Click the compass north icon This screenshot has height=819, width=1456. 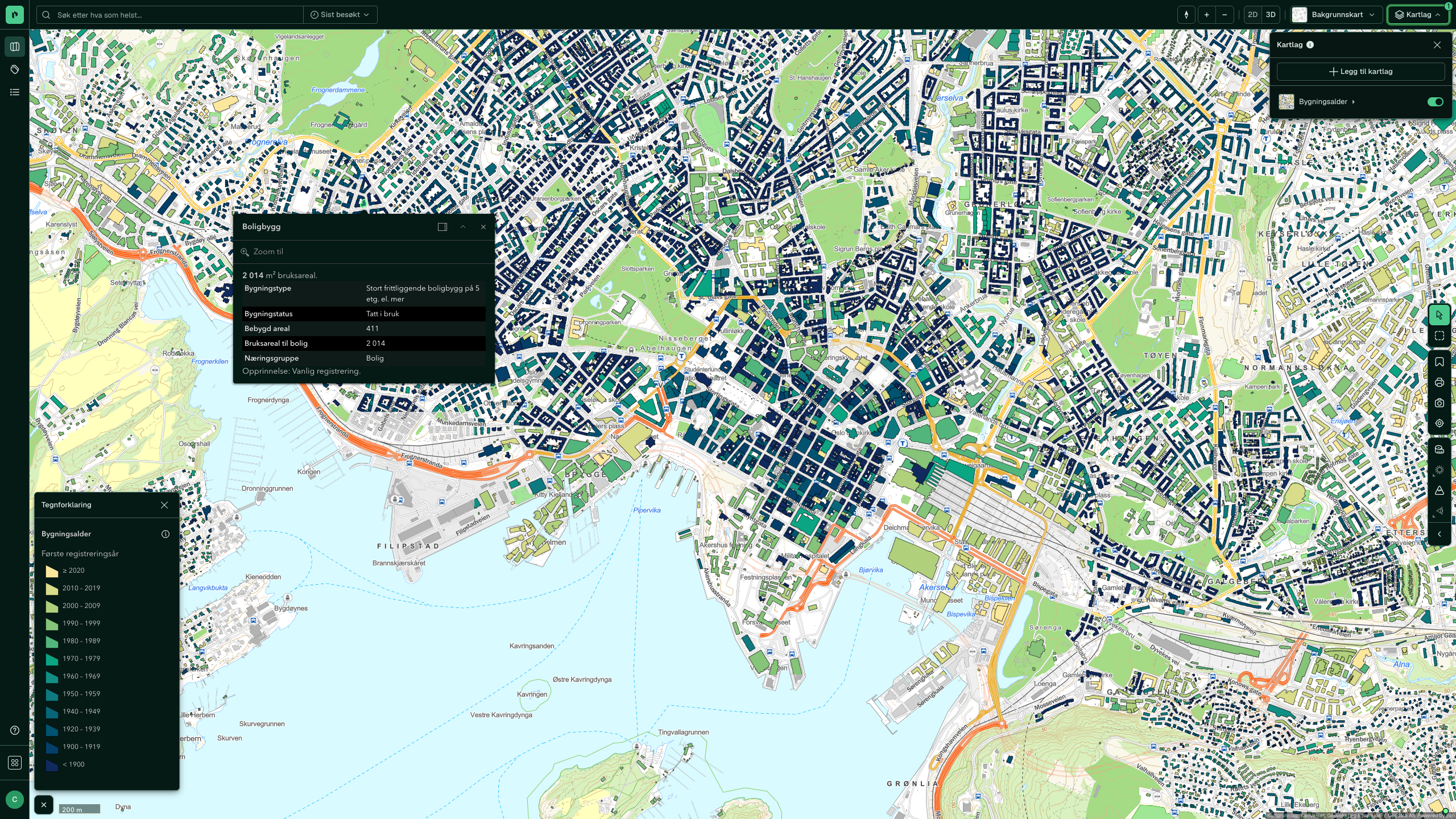tap(1186, 15)
